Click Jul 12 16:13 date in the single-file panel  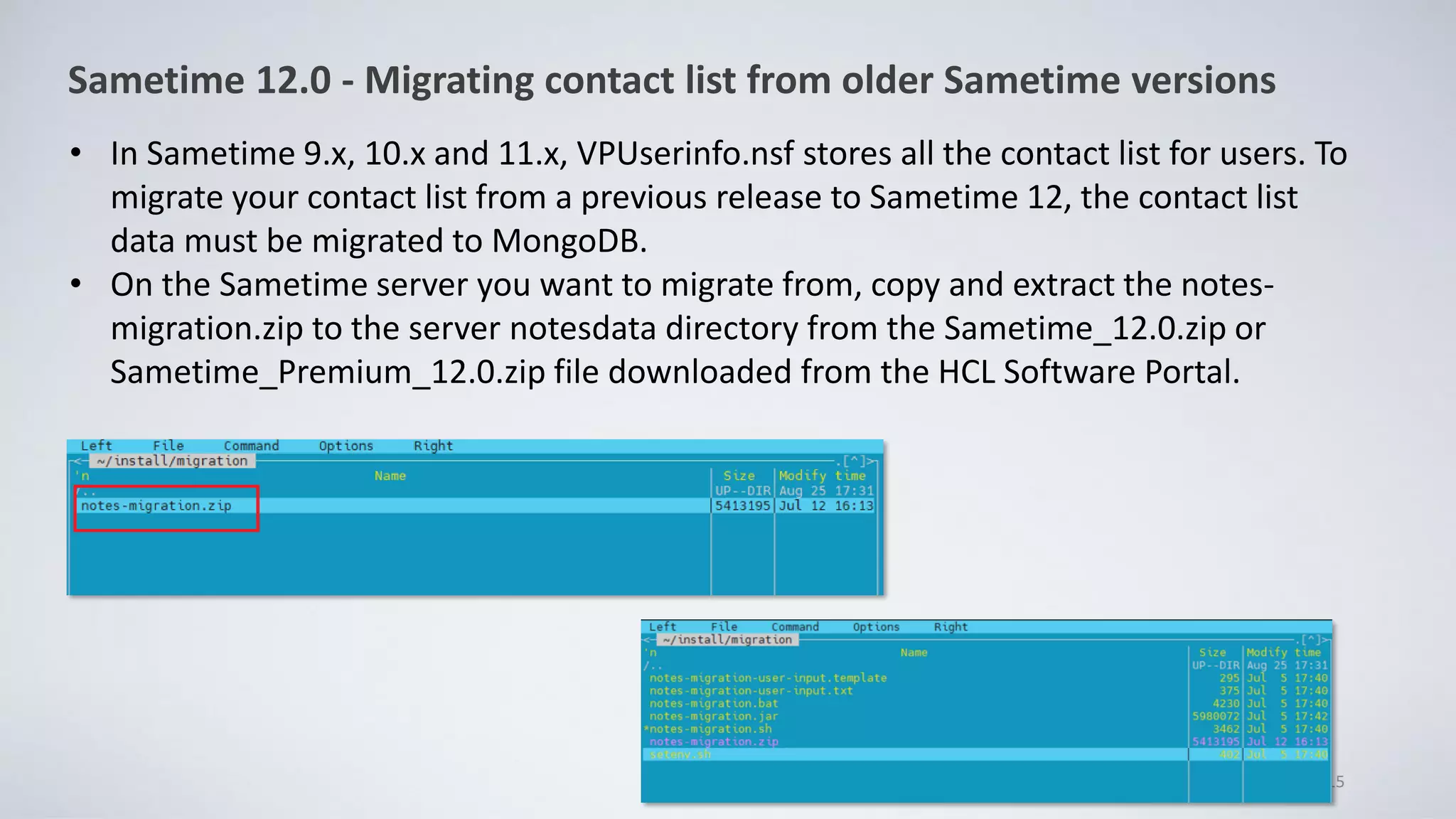click(x=826, y=505)
